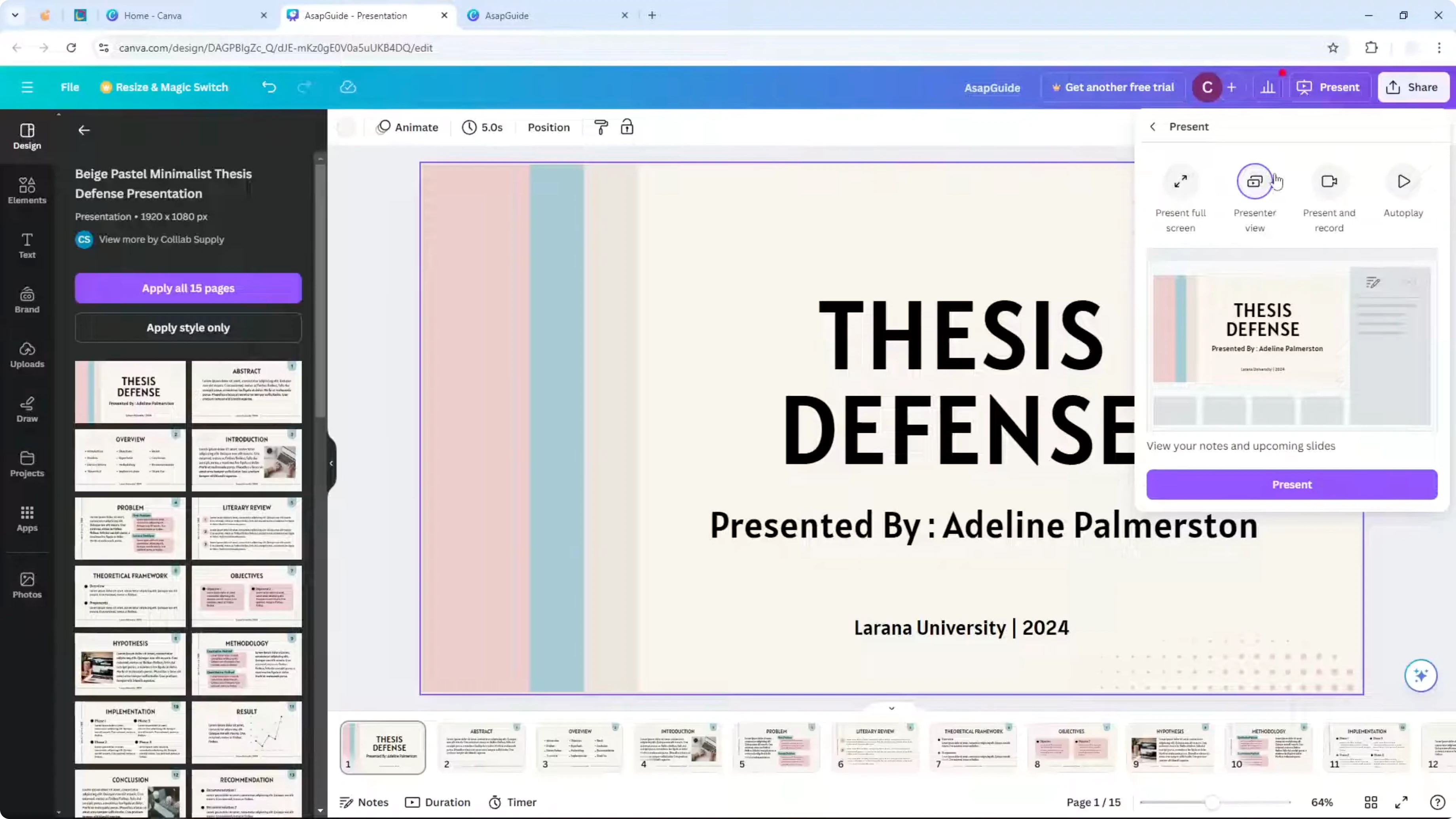The height and width of the screenshot is (819, 1456).
Task: Open the Design panel in sidebar
Action: point(27,136)
